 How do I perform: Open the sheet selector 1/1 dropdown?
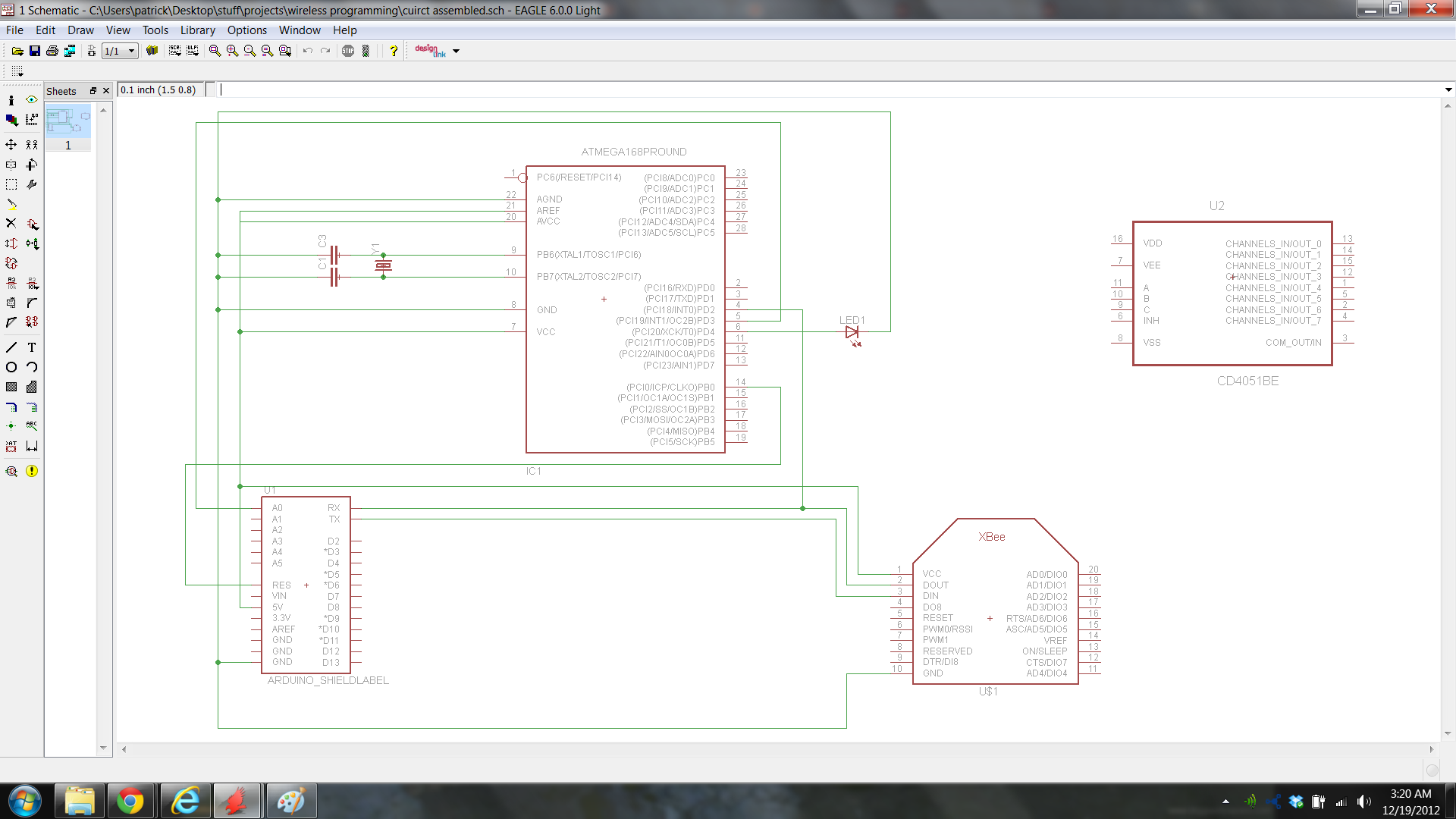[130, 51]
